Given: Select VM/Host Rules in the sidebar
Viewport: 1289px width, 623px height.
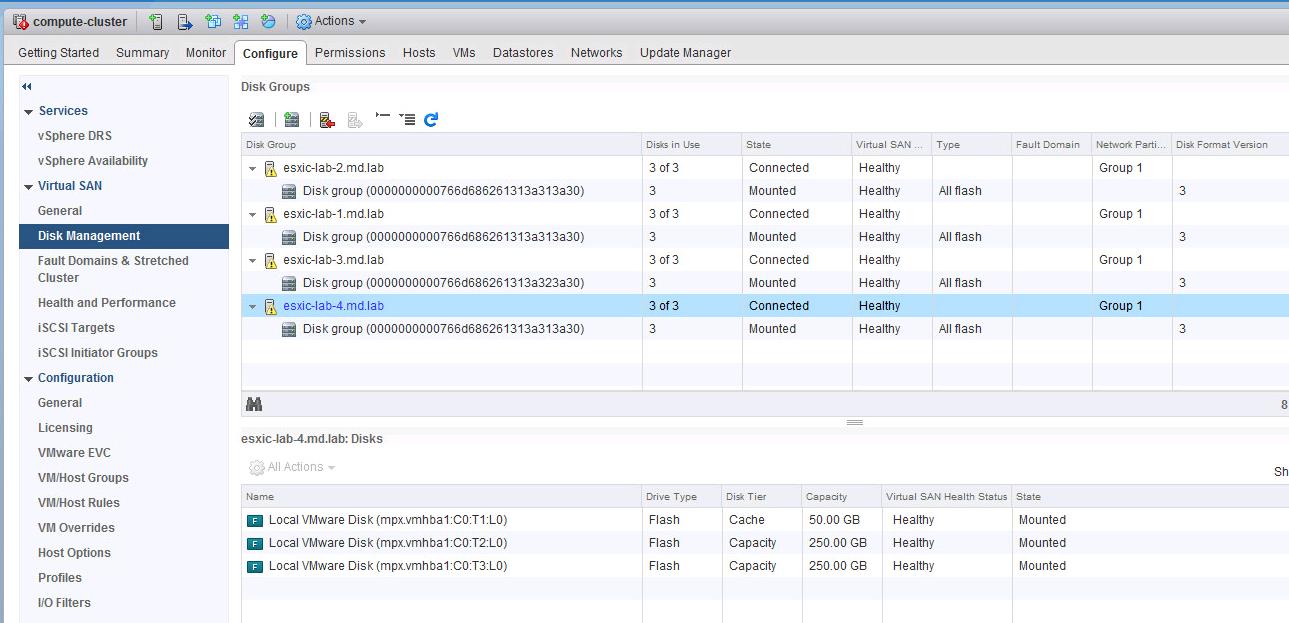Looking at the screenshot, I should point(79,503).
